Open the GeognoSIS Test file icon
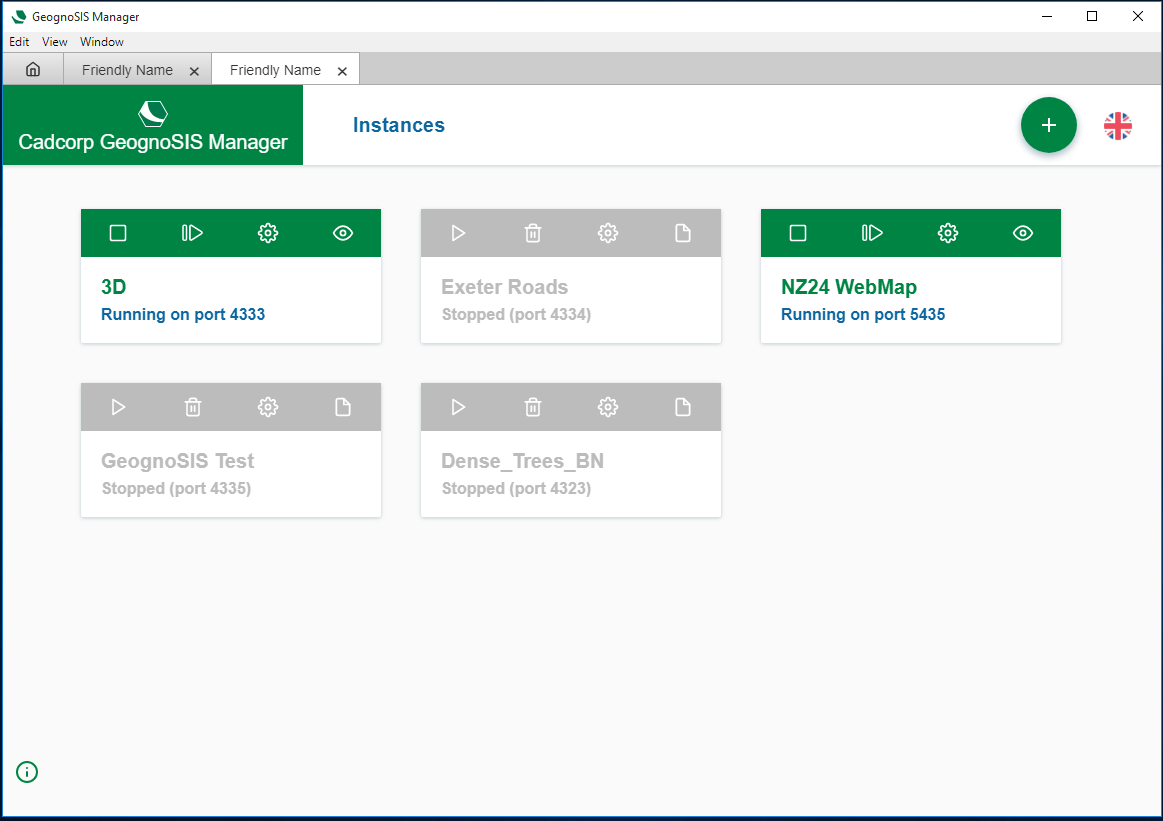The height and width of the screenshot is (821, 1163). [x=343, y=407]
